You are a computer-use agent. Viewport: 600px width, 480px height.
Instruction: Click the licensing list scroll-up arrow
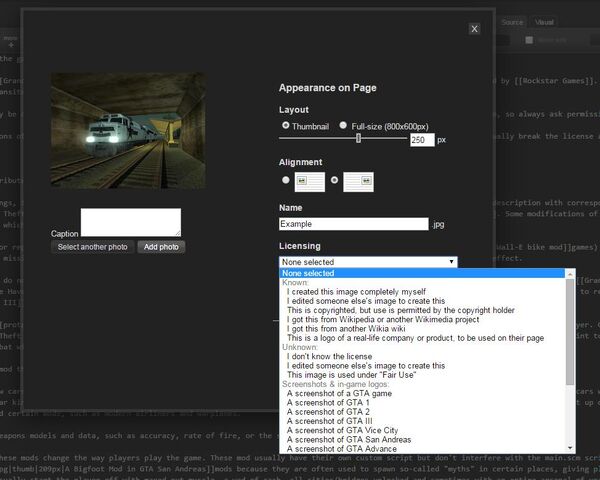pos(570,274)
